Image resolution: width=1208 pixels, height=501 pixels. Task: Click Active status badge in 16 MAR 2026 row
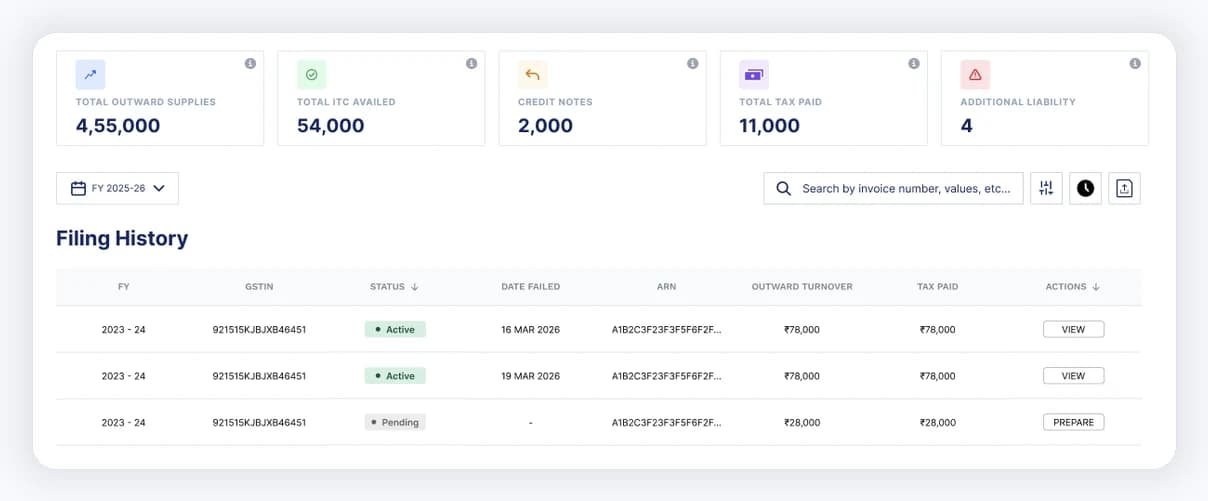coord(395,329)
